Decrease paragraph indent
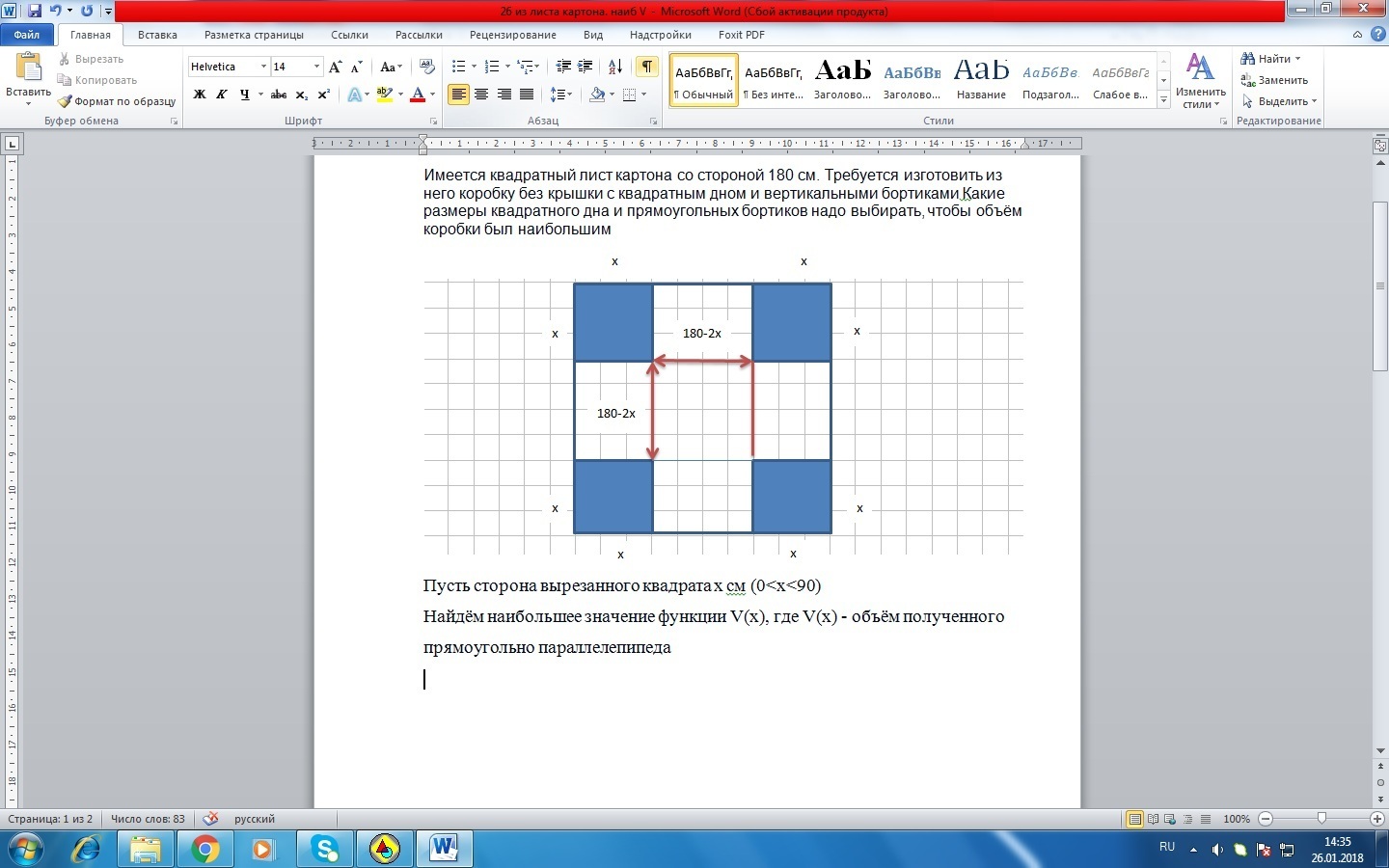 (x=563, y=67)
